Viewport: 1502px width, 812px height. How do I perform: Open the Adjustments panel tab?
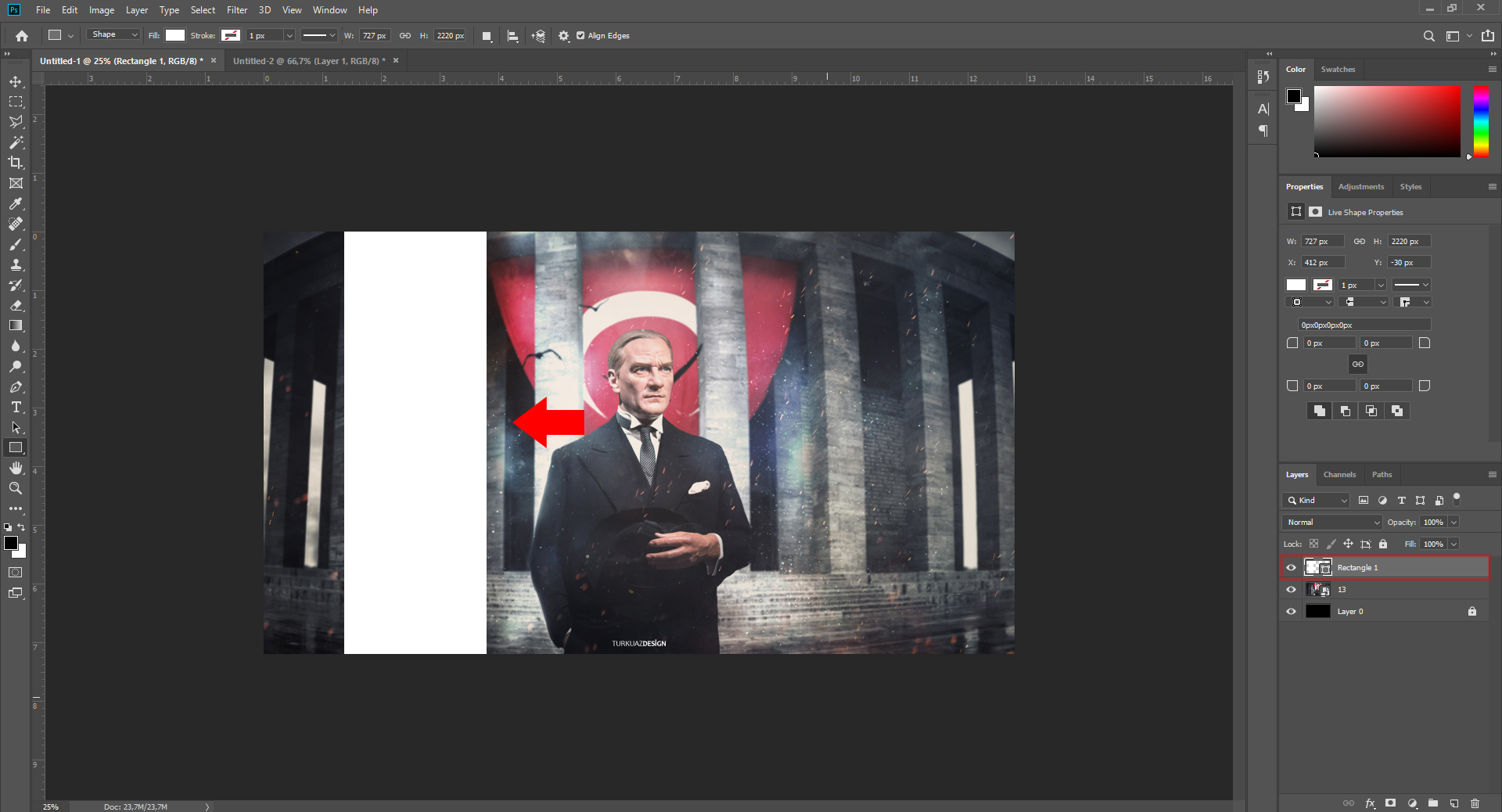(1360, 187)
